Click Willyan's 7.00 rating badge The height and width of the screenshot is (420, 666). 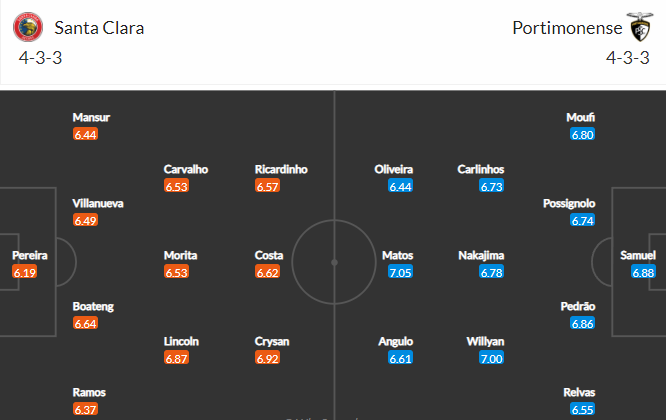tap(490, 357)
